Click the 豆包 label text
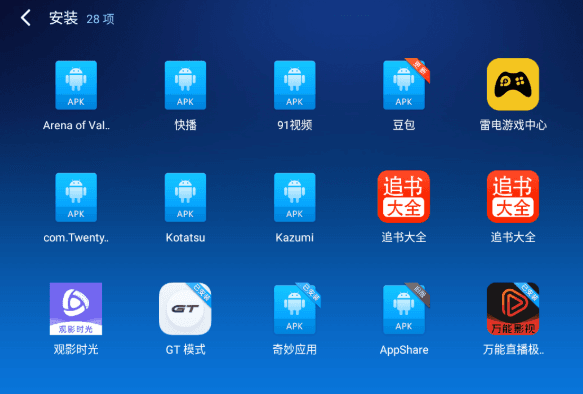 404,125
